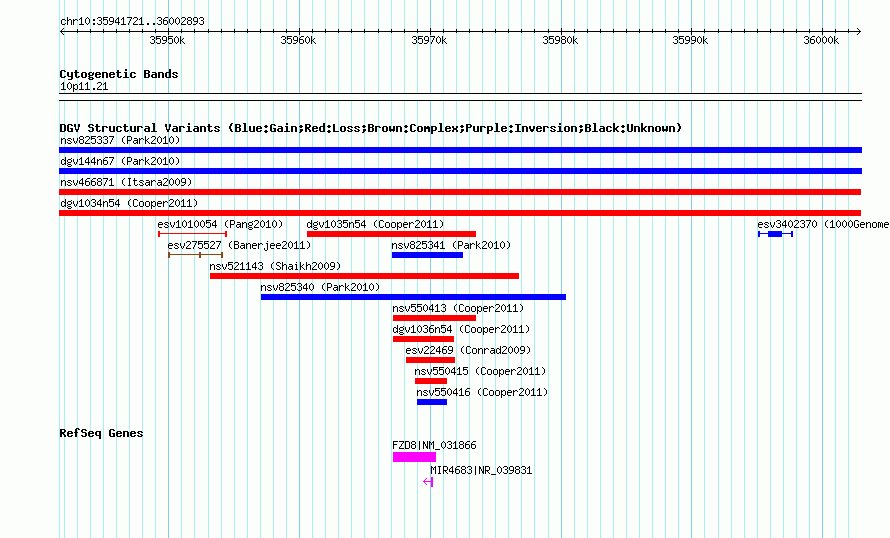
Task: Click the nsv825340 (Park2010) label
Action: coord(320,287)
